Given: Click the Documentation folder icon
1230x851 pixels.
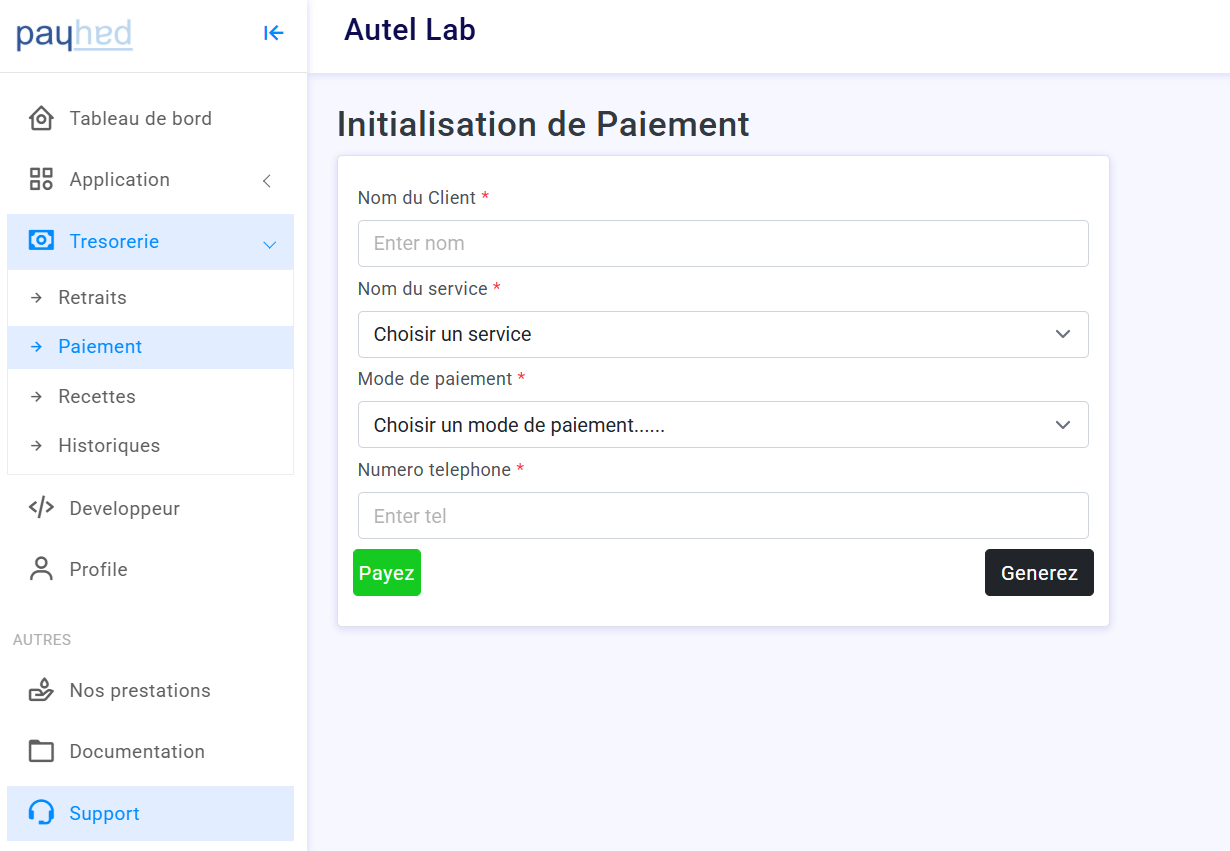Looking at the screenshot, I should coord(40,751).
